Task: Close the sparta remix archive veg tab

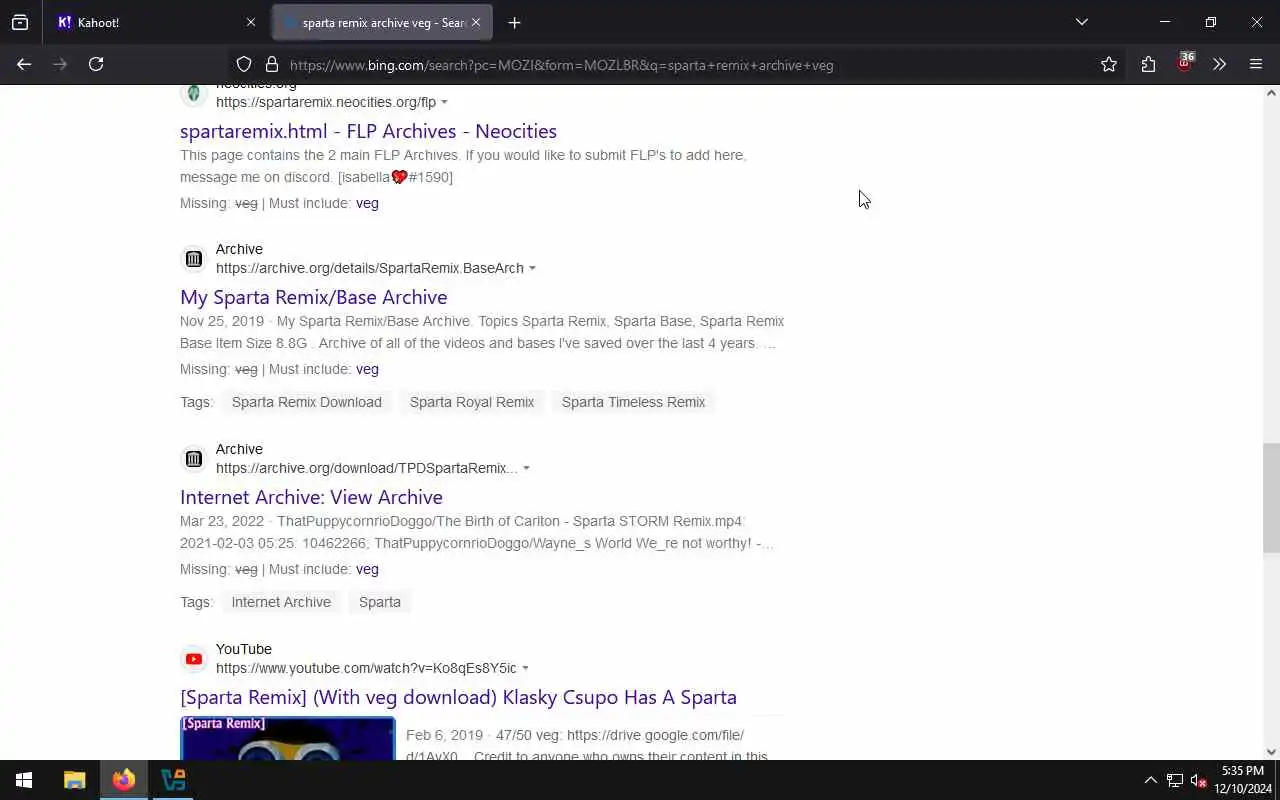Action: [x=476, y=22]
